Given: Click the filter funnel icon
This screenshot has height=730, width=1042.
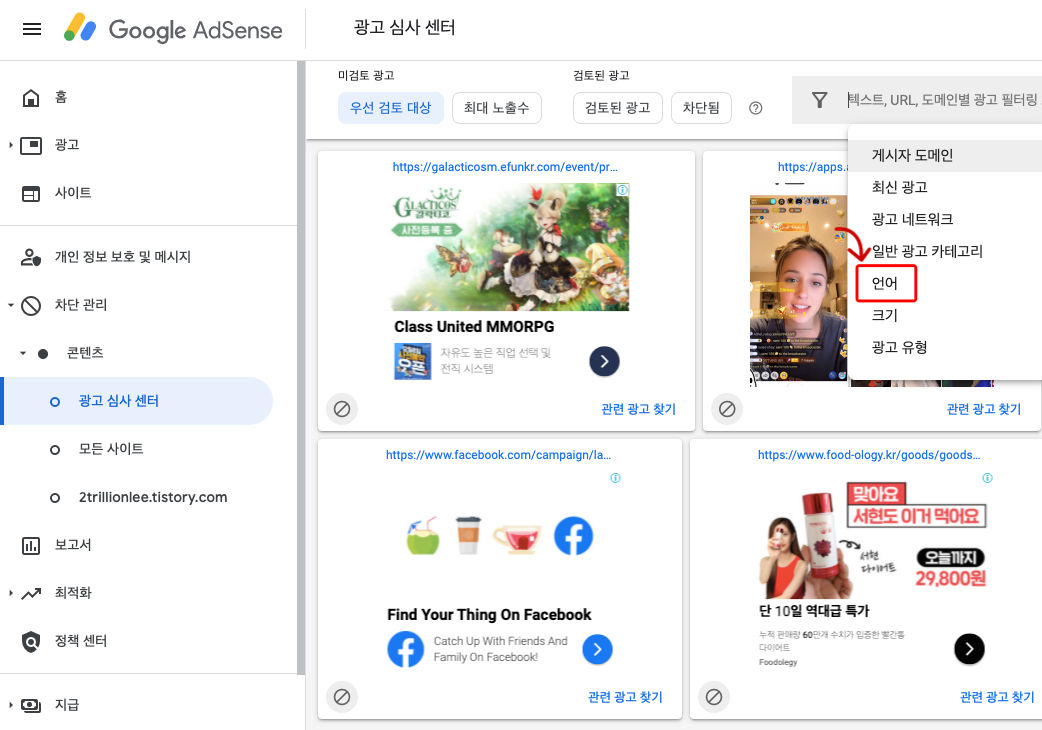Looking at the screenshot, I should point(819,100).
